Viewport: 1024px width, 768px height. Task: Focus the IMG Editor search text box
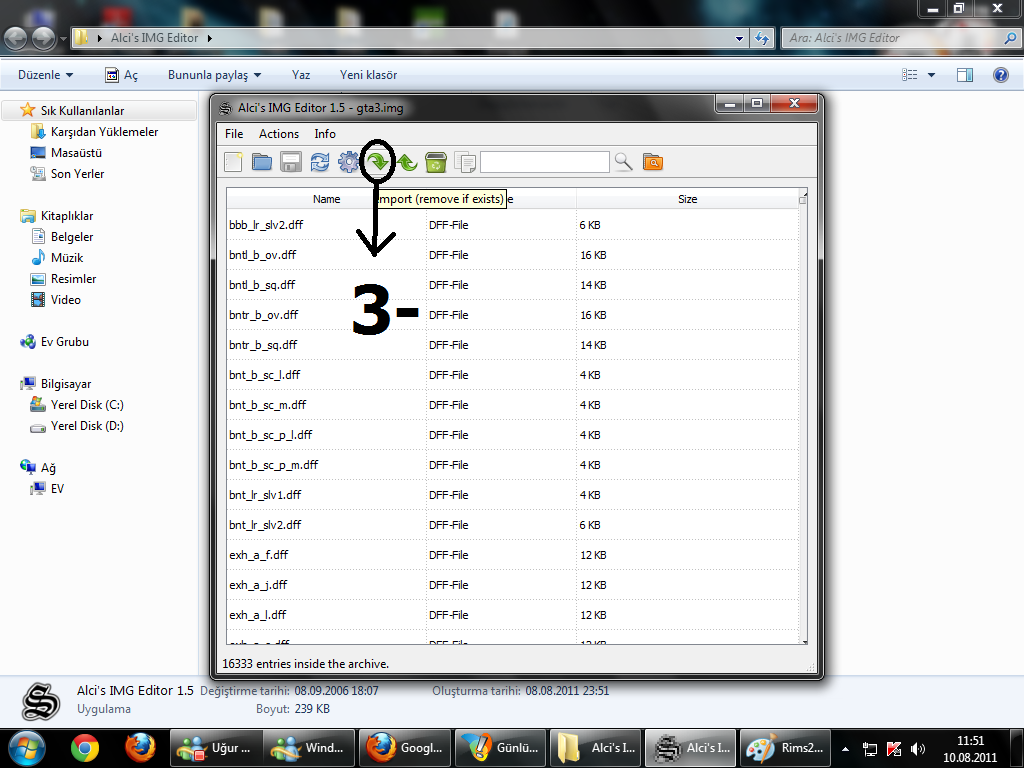(545, 162)
